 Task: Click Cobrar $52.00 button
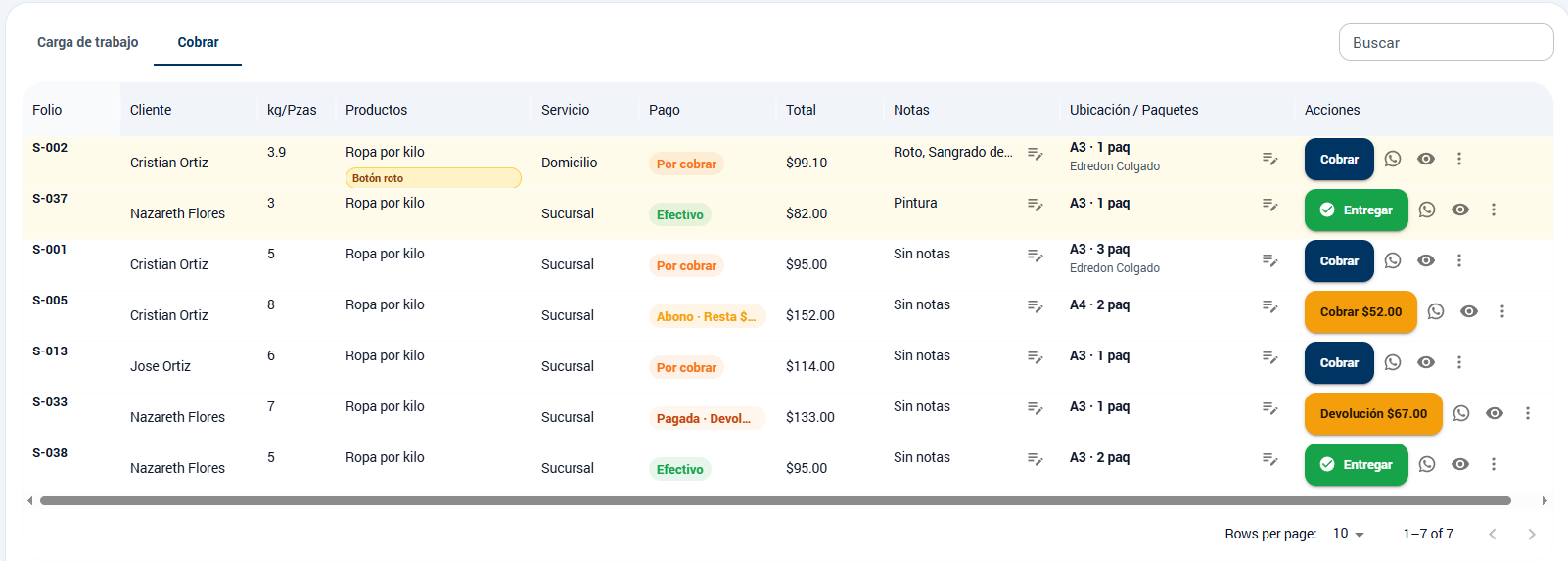tap(1361, 311)
